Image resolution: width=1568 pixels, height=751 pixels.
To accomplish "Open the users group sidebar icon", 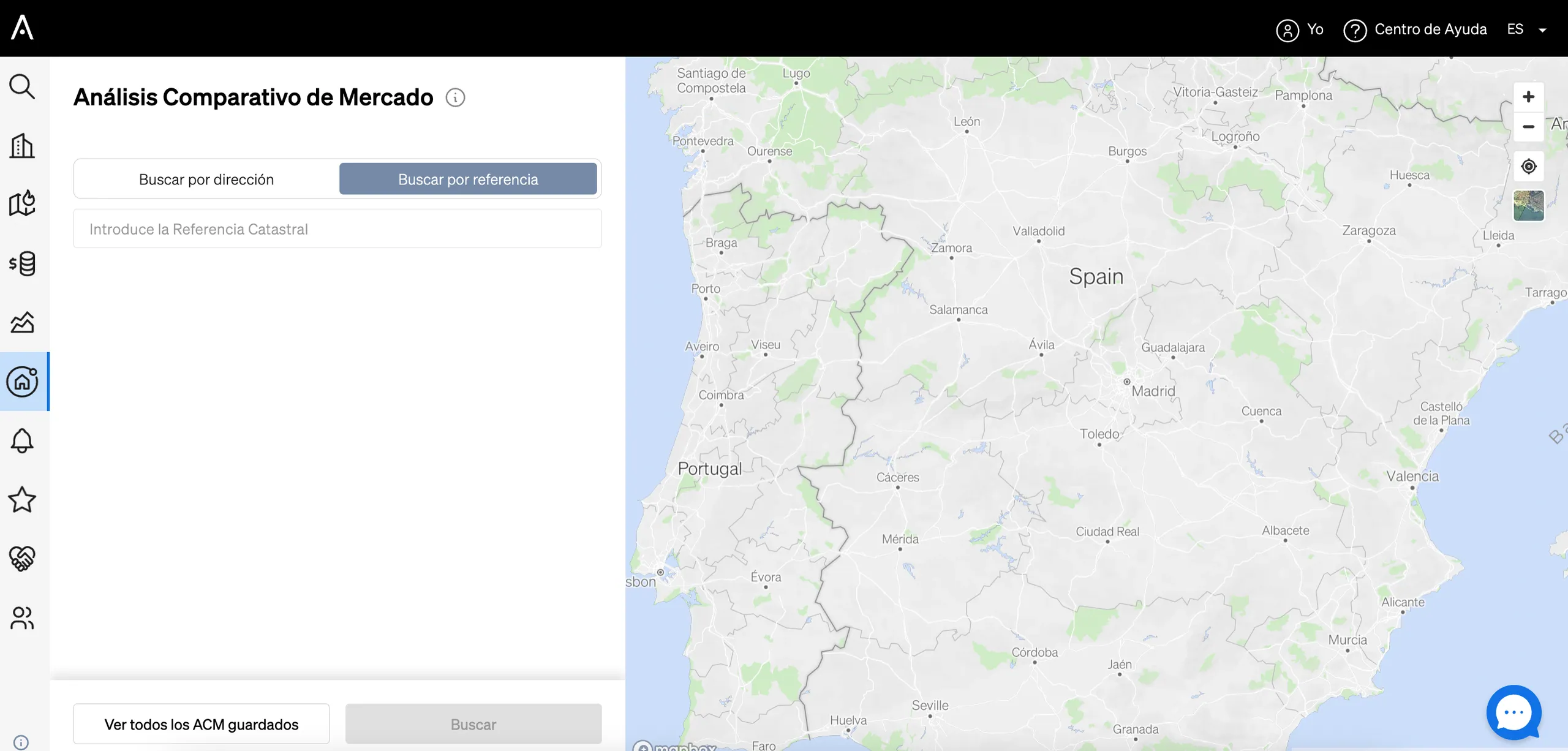I will (22, 618).
